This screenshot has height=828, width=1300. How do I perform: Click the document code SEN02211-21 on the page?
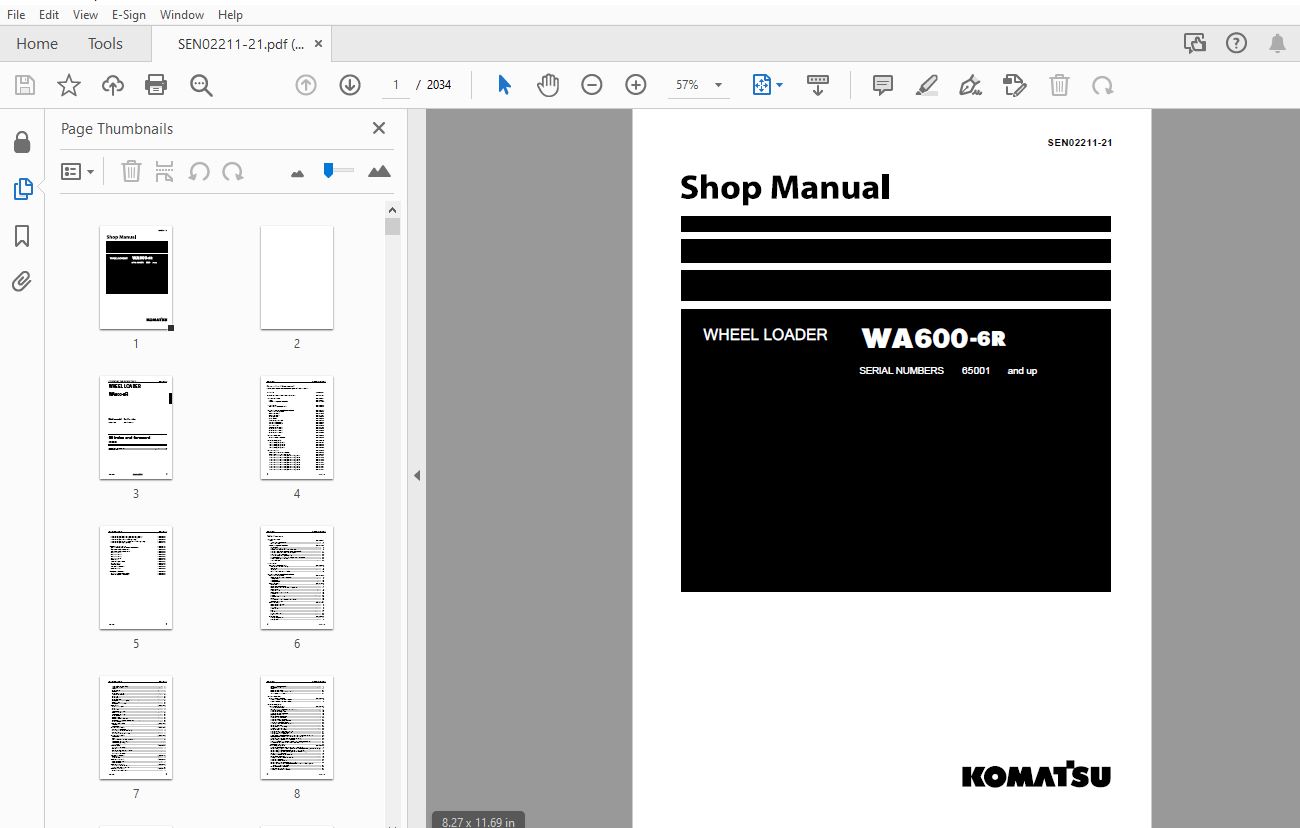point(1080,143)
